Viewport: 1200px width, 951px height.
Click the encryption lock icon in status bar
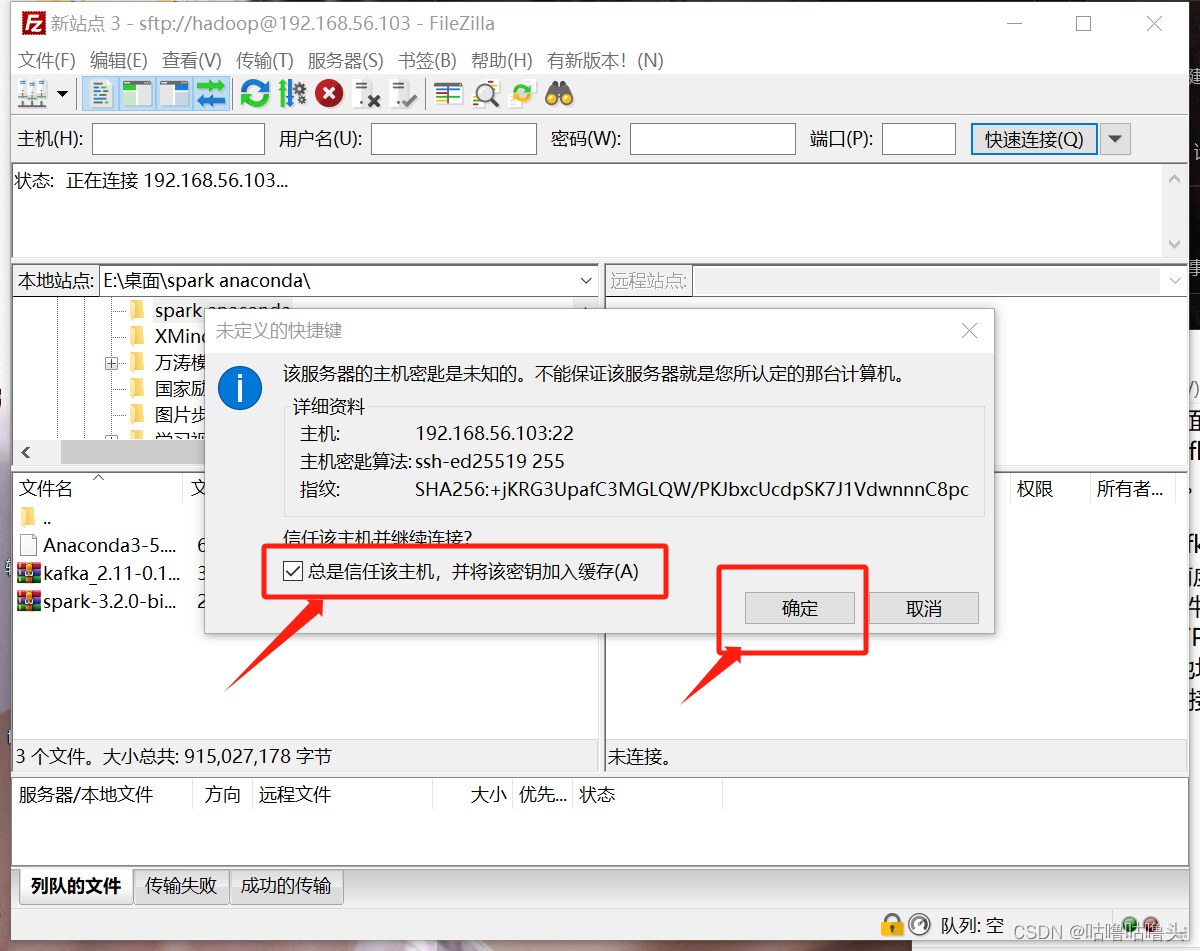(891, 924)
